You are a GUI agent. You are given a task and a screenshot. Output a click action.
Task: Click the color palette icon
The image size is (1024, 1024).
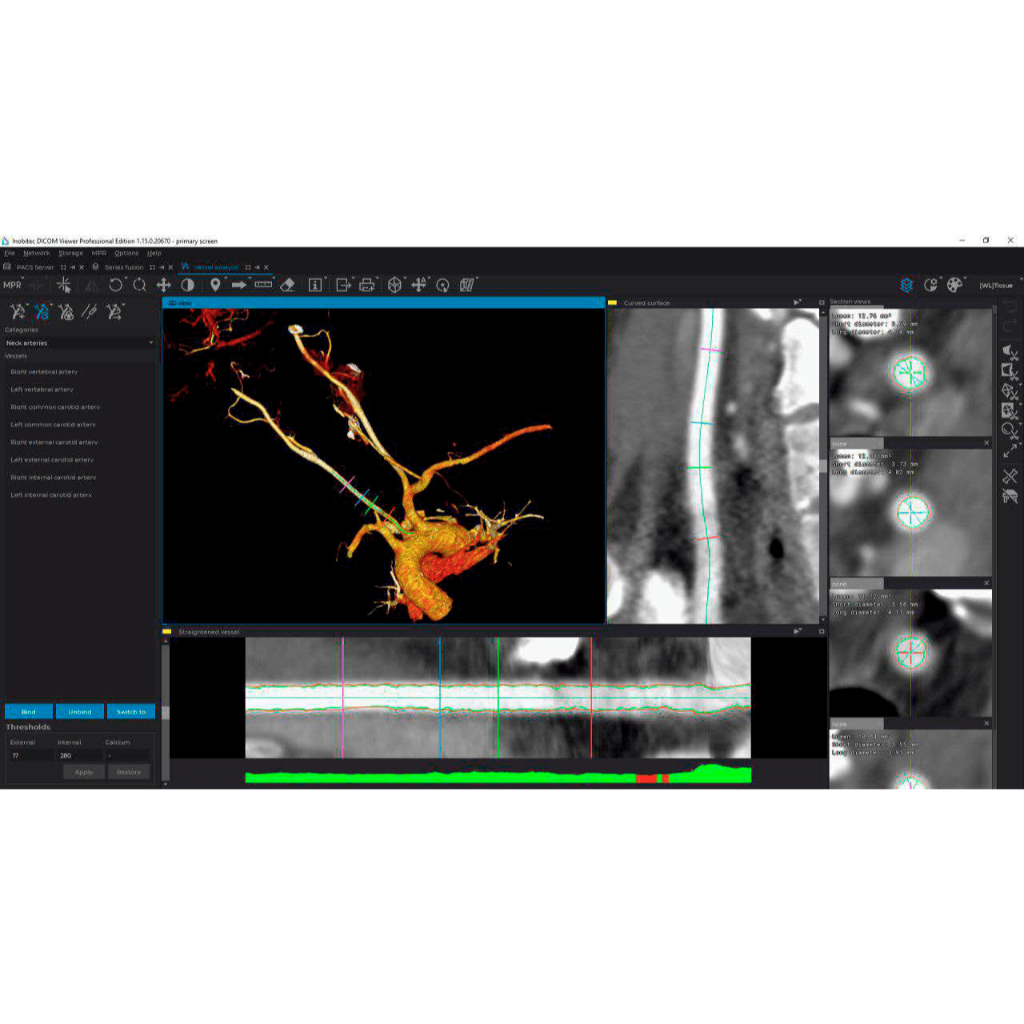click(x=955, y=285)
